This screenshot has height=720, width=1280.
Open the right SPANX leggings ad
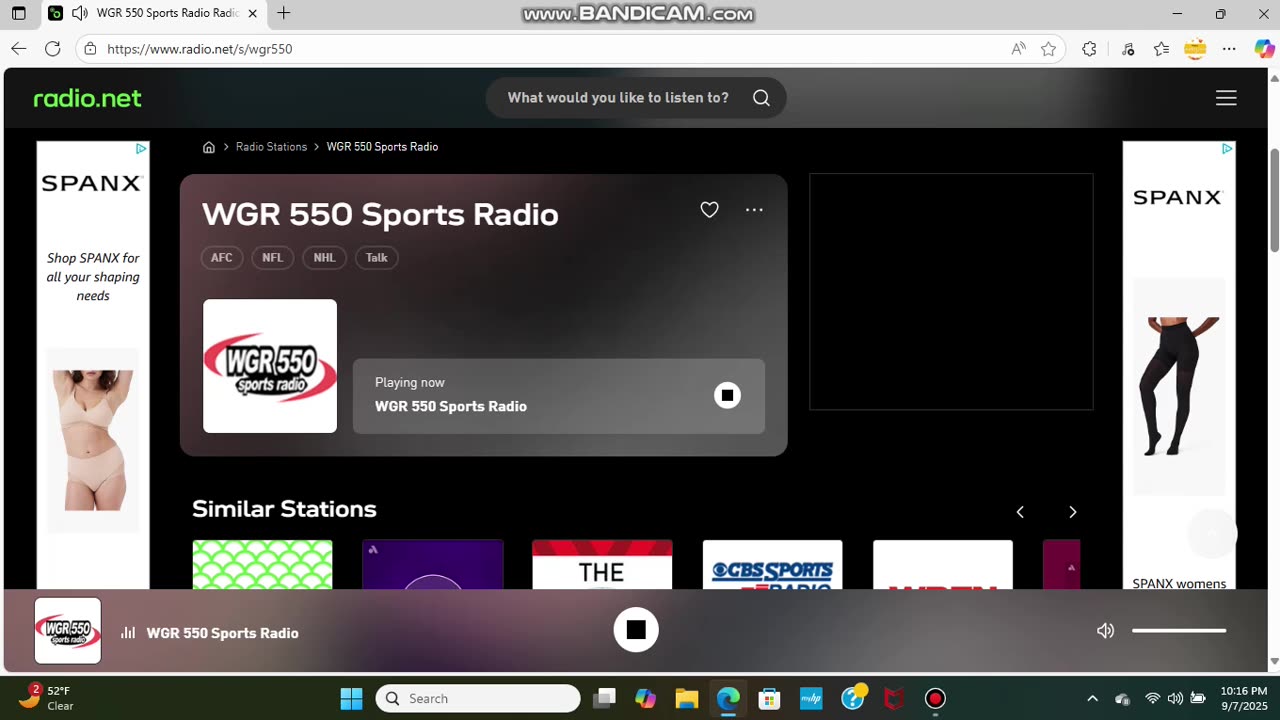coord(1179,365)
